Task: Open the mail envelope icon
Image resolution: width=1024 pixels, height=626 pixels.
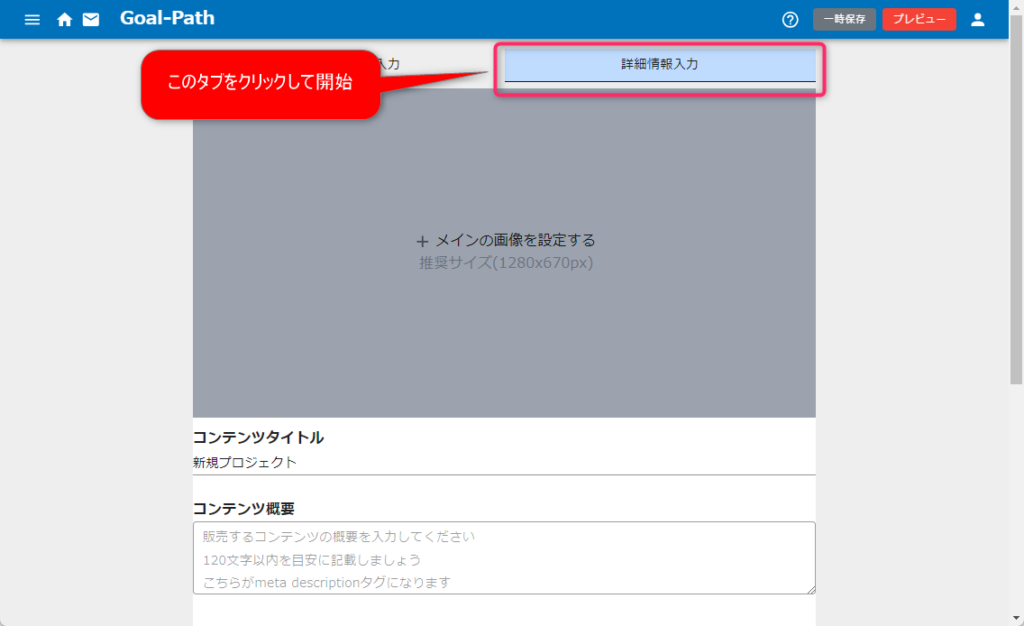Action: (x=91, y=20)
